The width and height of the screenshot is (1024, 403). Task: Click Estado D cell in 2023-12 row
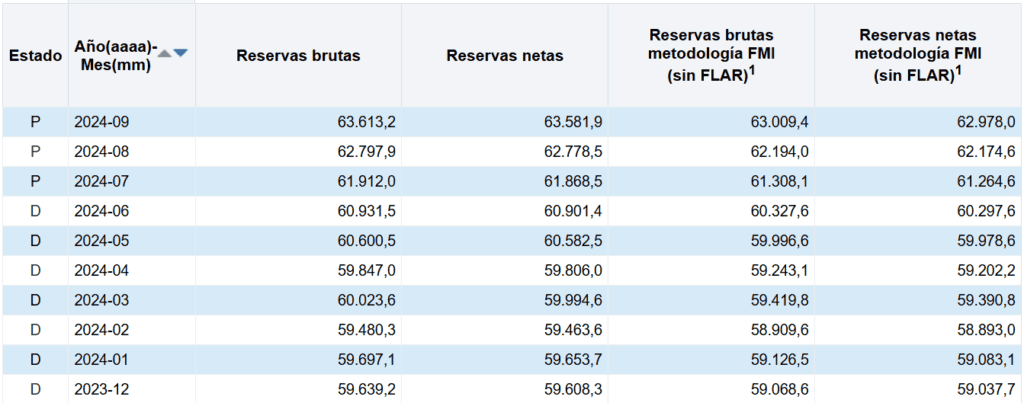(35, 389)
